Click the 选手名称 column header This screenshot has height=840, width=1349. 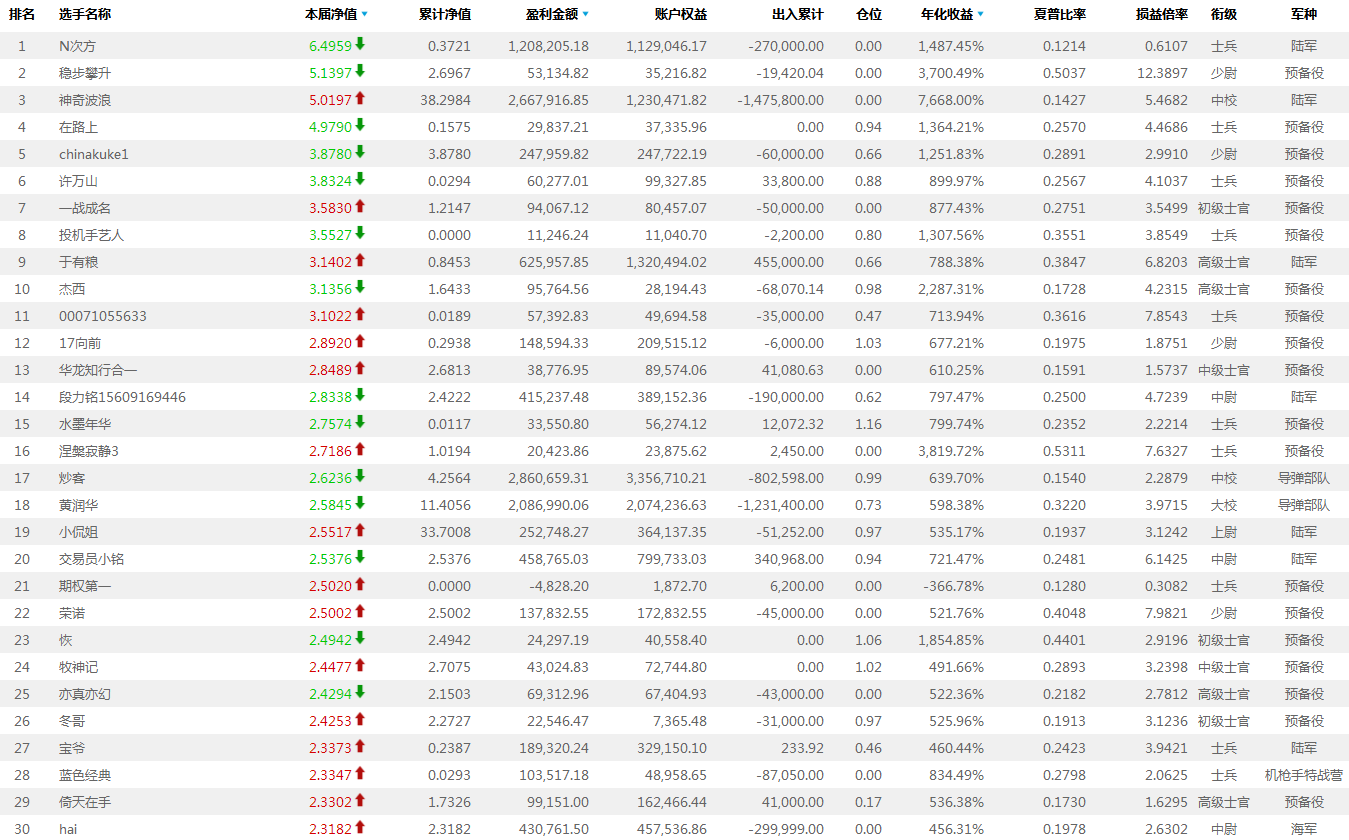pos(84,15)
